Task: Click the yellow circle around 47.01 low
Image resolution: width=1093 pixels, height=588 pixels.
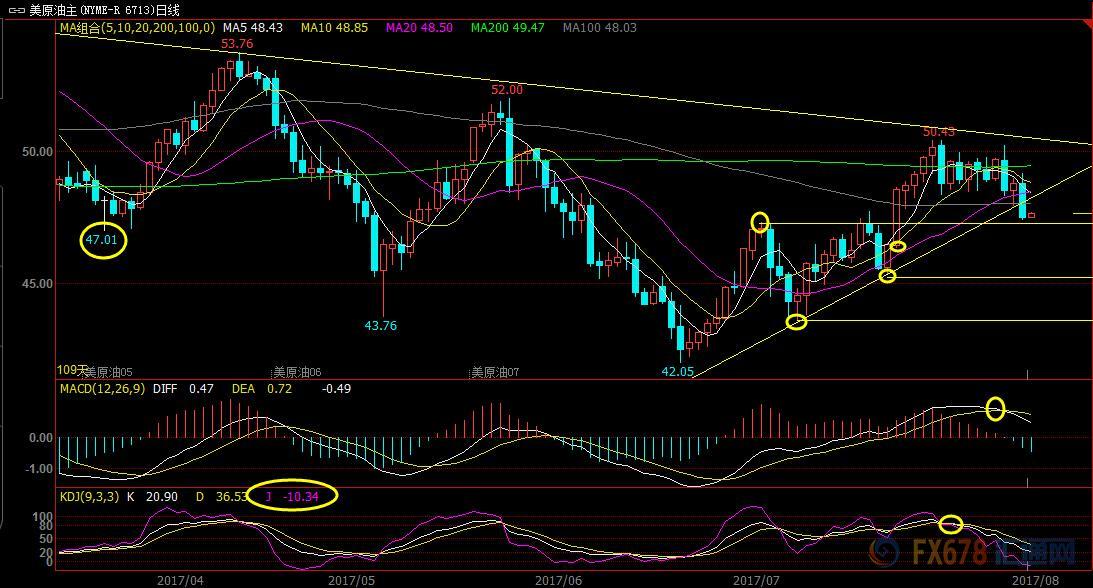Action: coord(103,241)
